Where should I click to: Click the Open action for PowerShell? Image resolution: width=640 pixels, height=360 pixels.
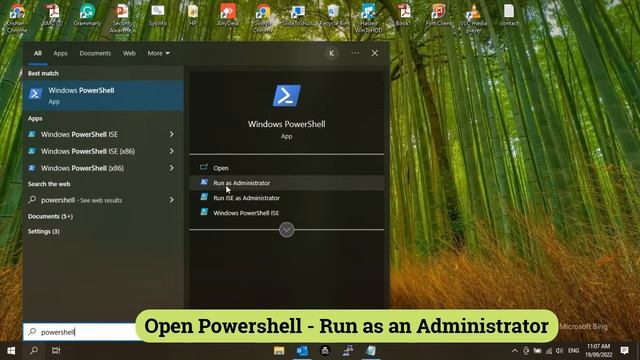[286, 168]
